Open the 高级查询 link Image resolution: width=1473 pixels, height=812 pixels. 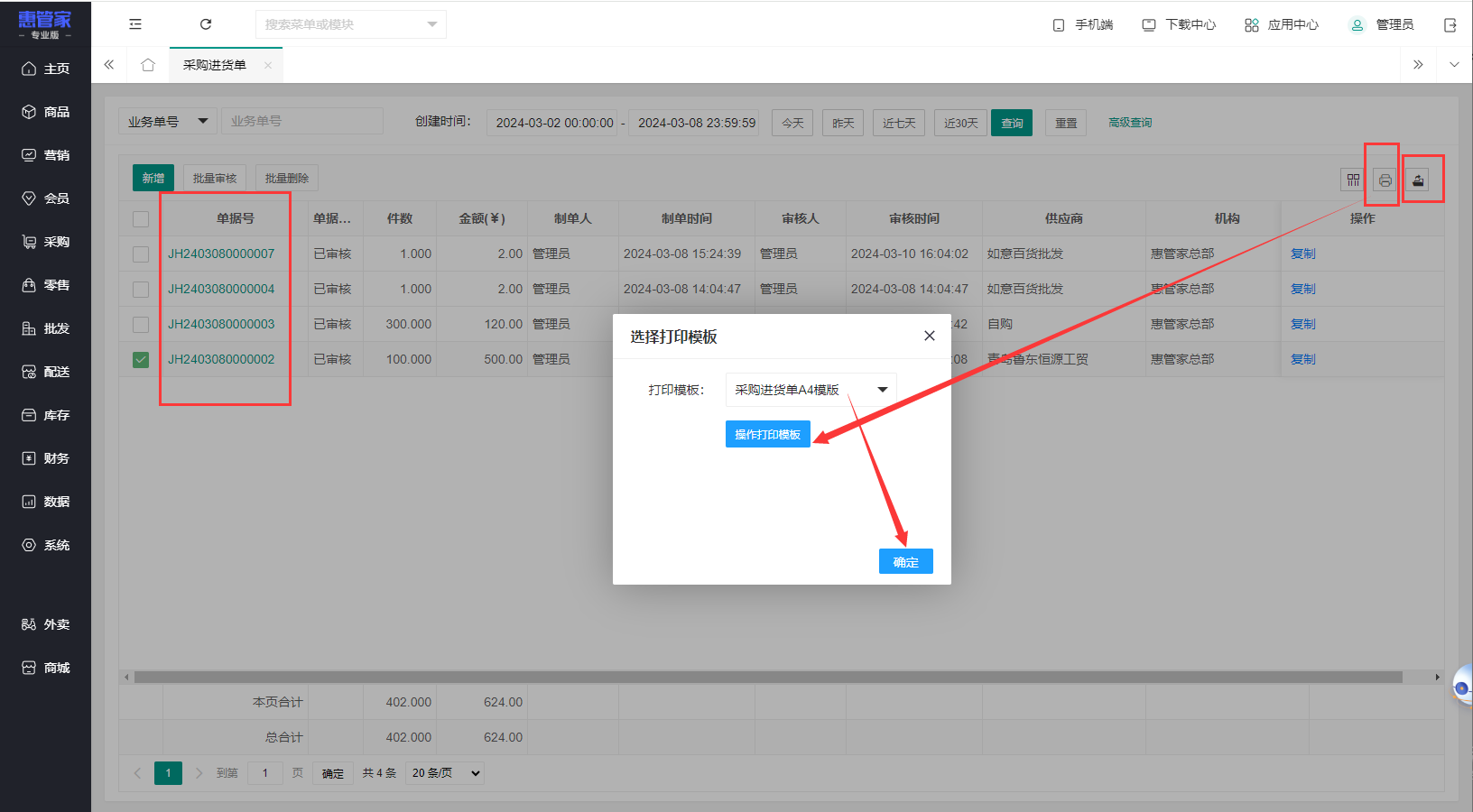(1130, 123)
